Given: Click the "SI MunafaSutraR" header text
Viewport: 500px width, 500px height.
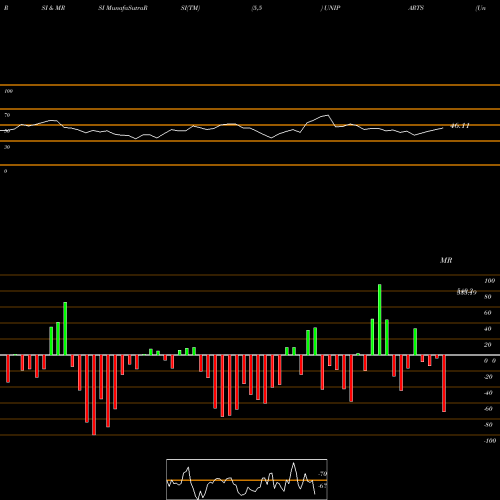Looking at the screenshot, I should [123, 8].
